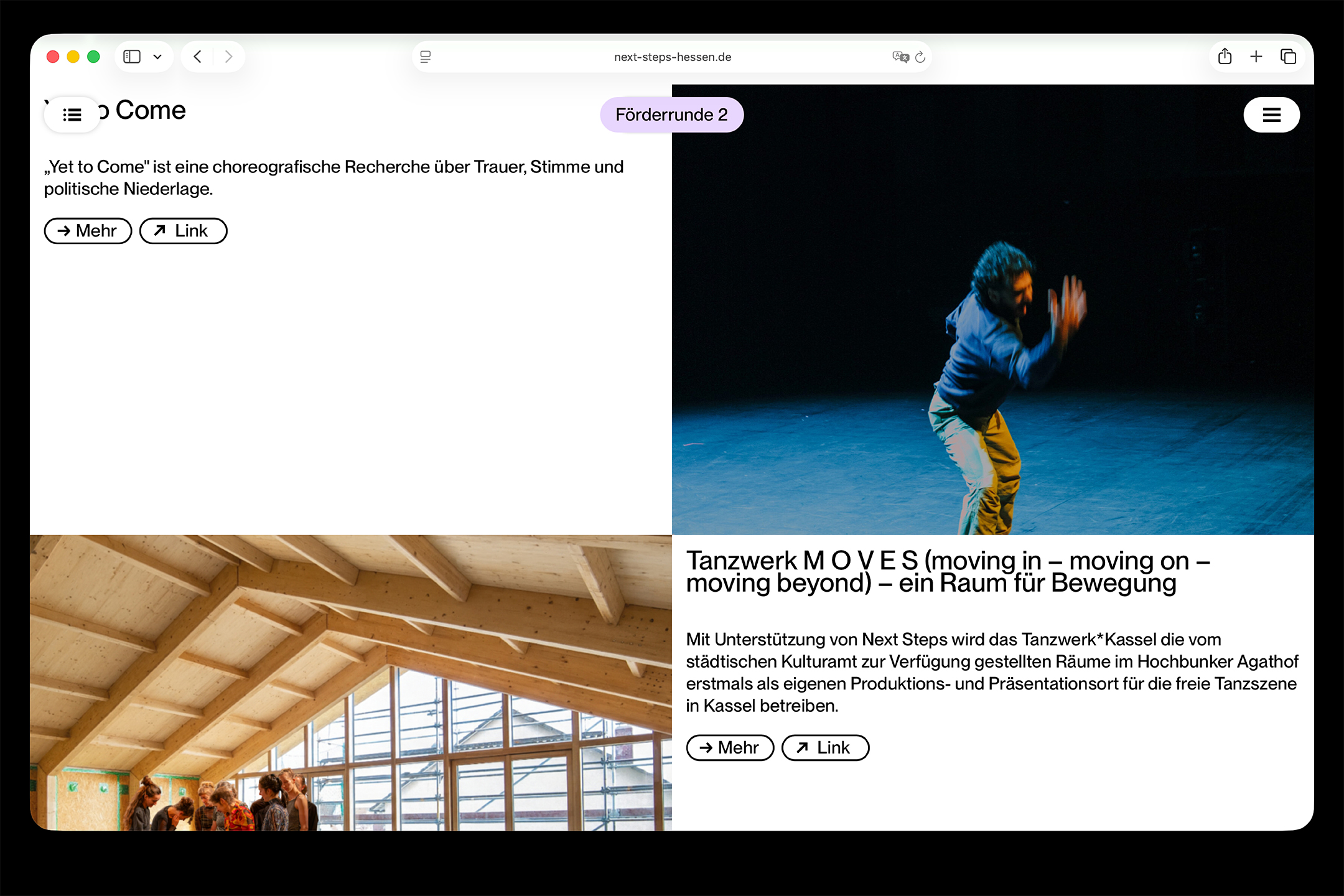Reload the current page
The width and height of the screenshot is (1344, 896).
[x=920, y=57]
